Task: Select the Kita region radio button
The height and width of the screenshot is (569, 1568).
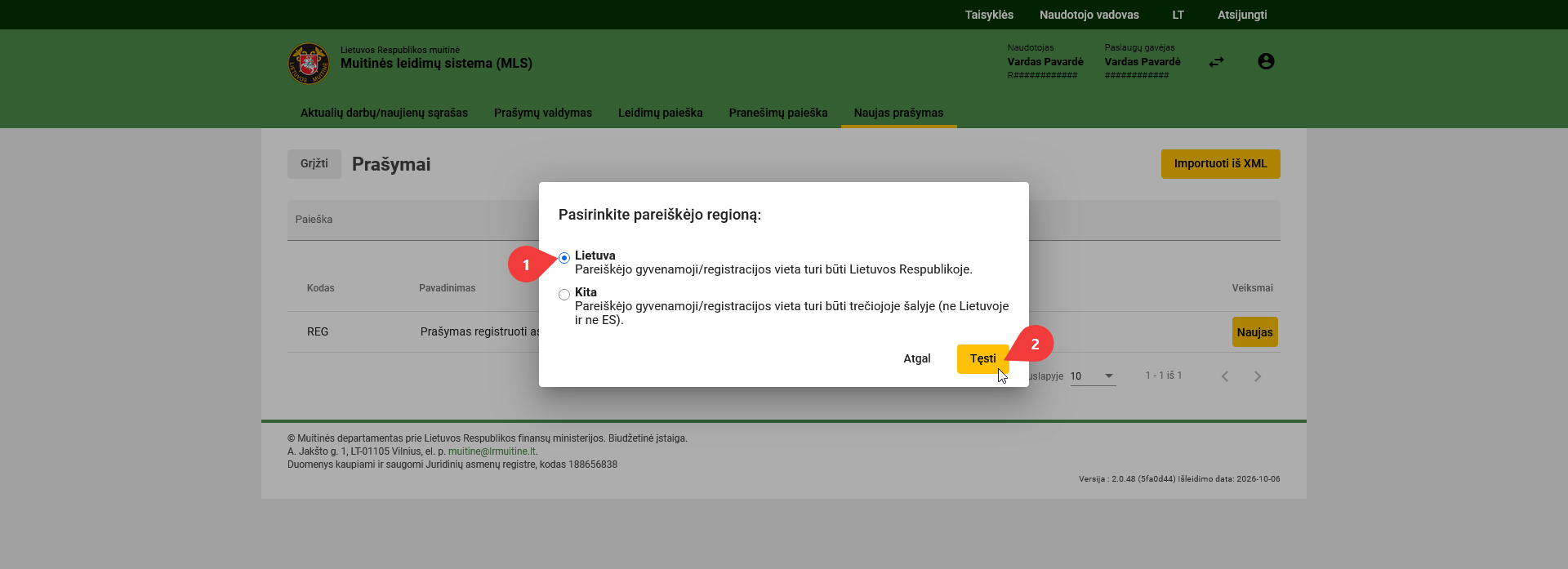Action: (x=564, y=295)
